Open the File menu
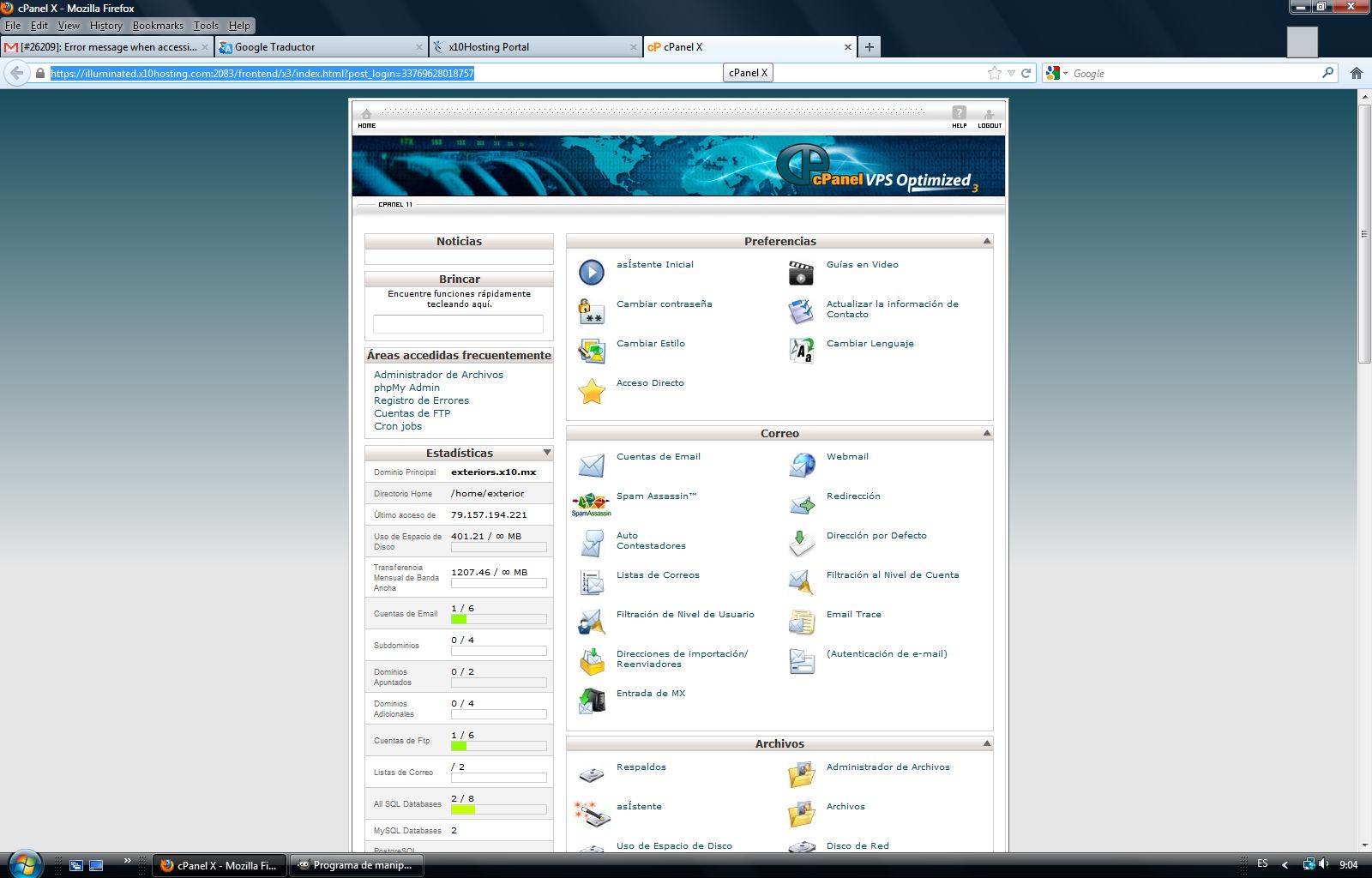 tap(13, 26)
